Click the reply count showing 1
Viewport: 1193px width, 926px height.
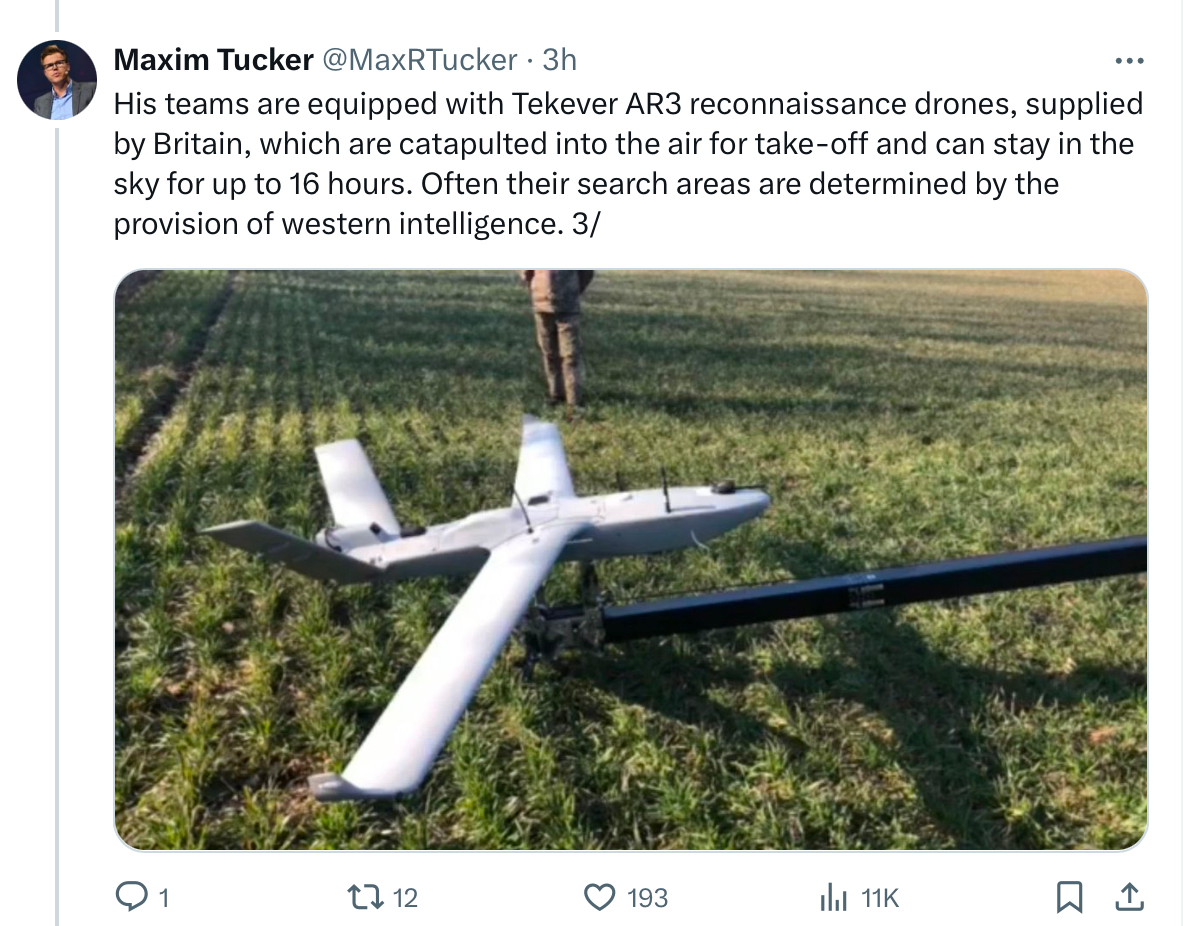[x=163, y=898]
